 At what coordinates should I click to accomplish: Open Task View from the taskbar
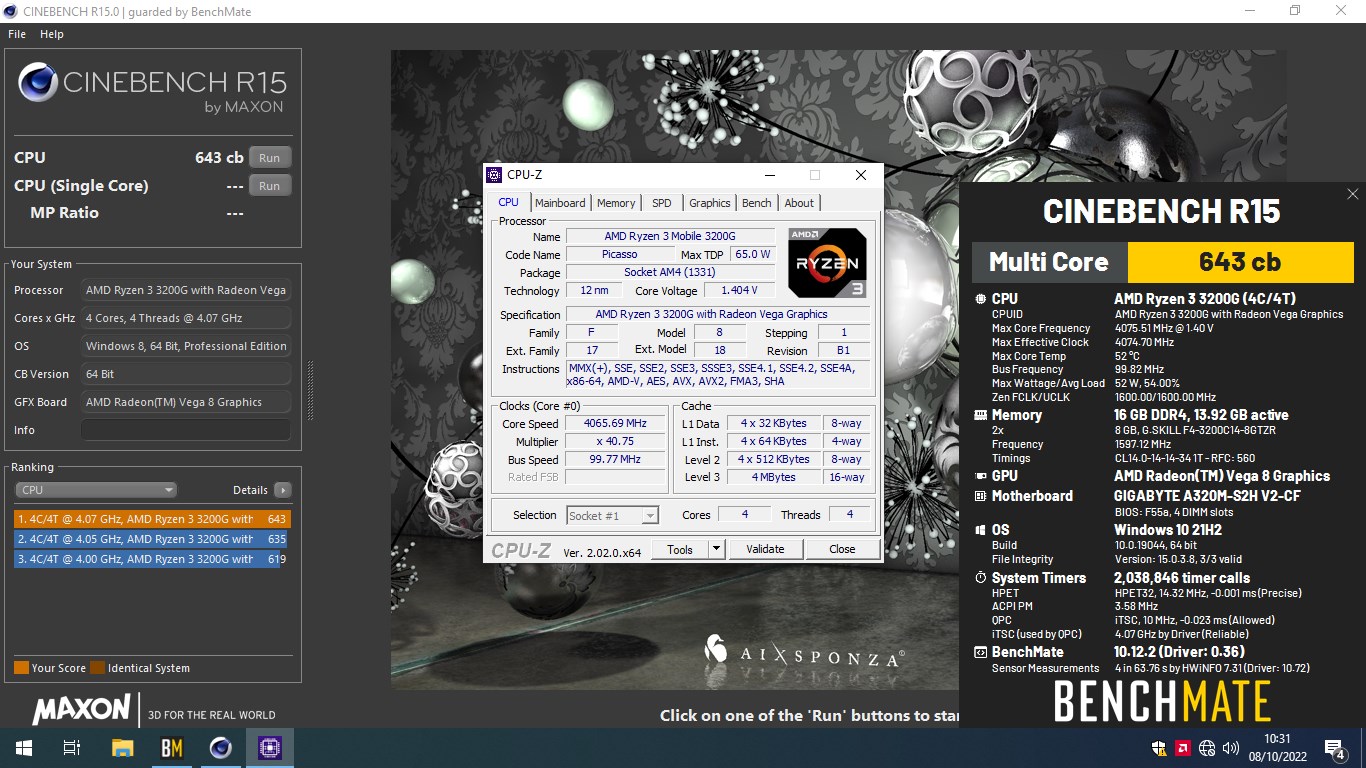coord(71,748)
